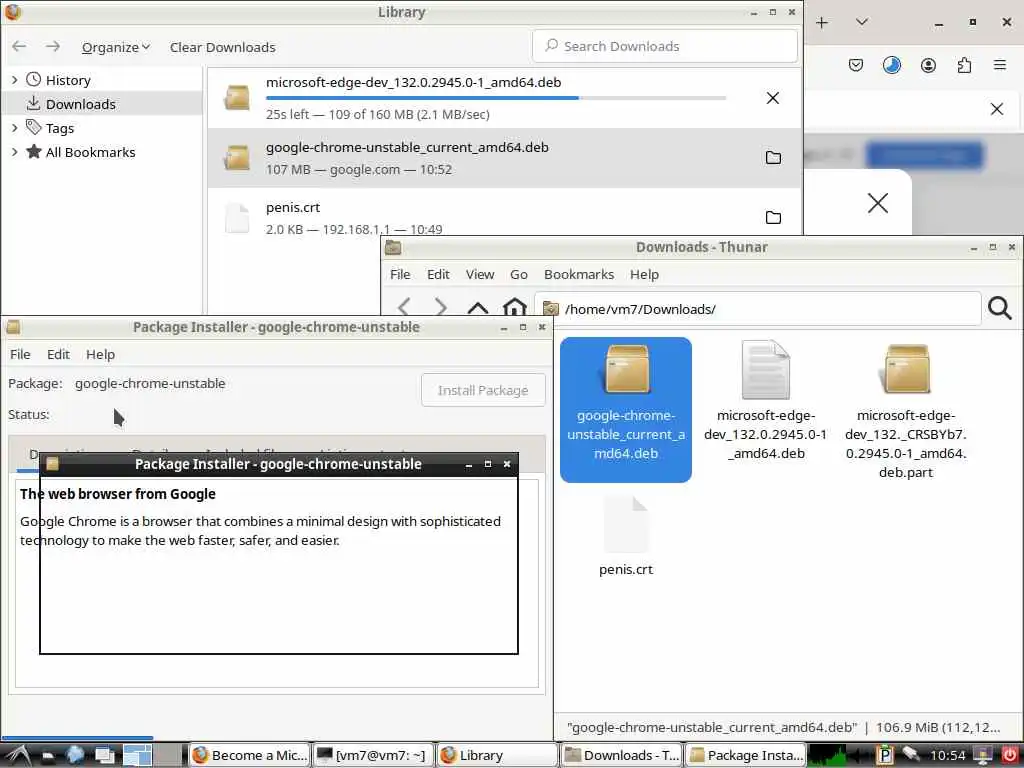Open the web browser globe launcher in taskbar

[75, 755]
